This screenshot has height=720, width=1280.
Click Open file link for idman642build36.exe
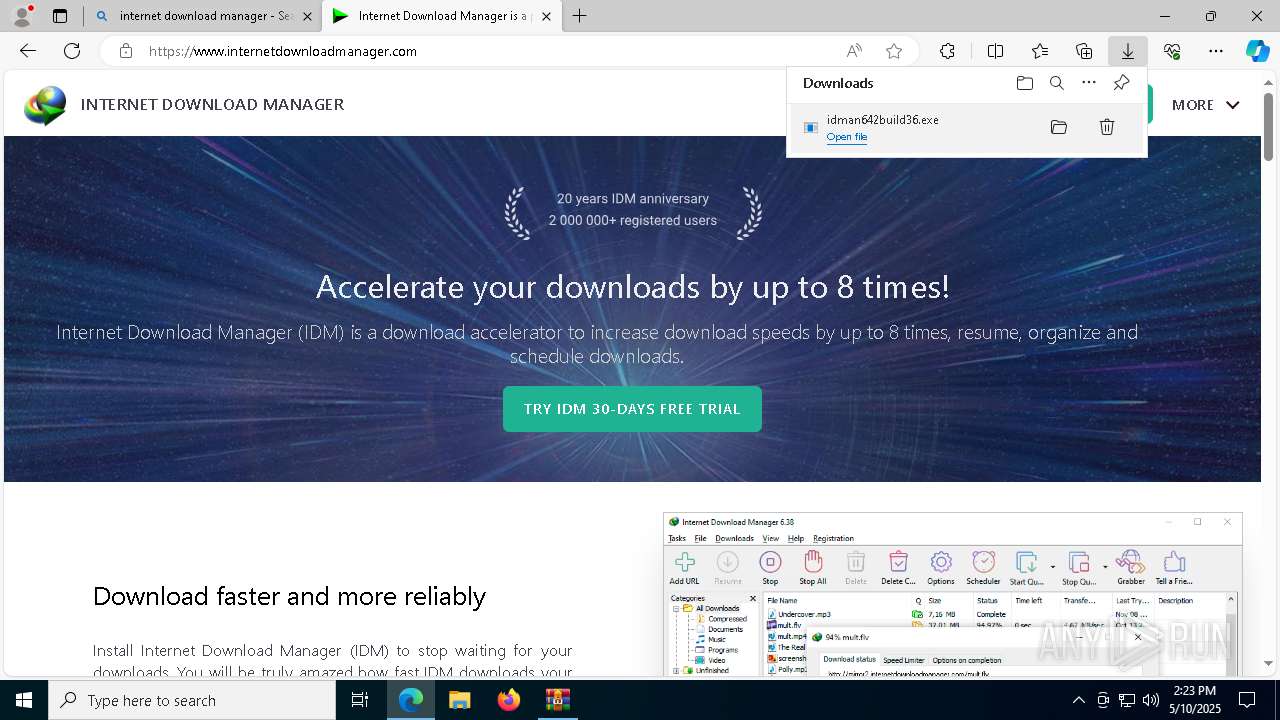pyautogui.click(x=847, y=137)
